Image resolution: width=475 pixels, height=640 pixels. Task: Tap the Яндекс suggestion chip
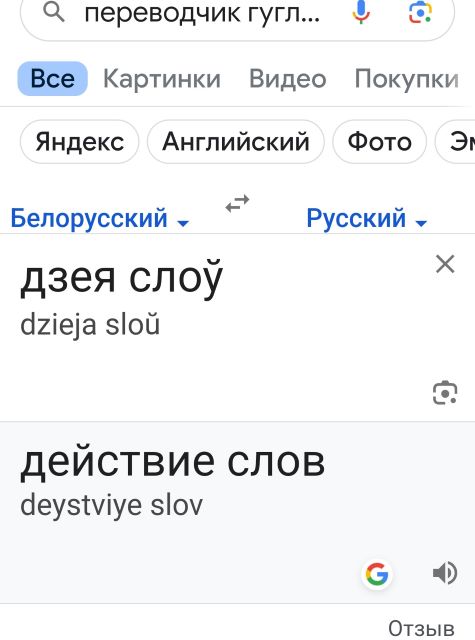[80, 142]
